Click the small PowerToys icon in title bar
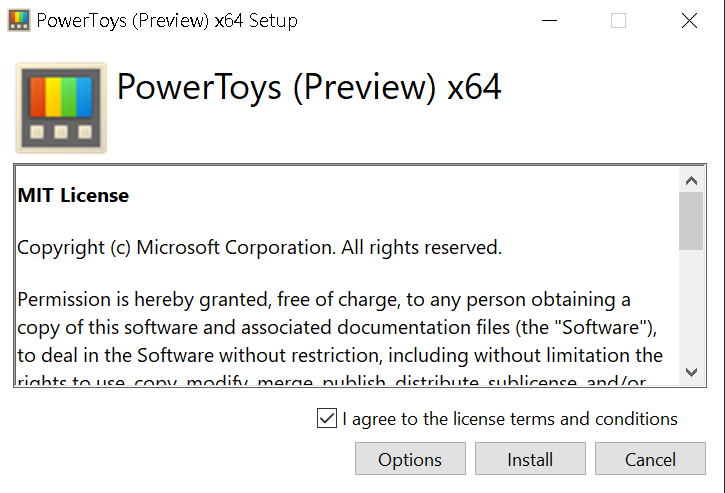The height and width of the screenshot is (493, 725). [19, 20]
